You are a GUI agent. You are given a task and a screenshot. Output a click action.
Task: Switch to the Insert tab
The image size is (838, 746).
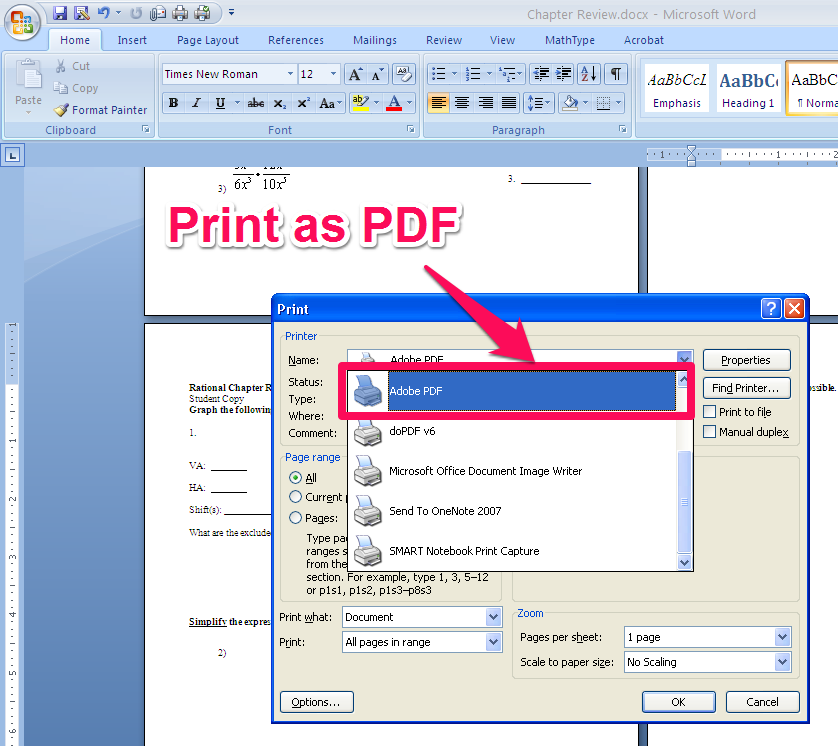(x=132, y=40)
